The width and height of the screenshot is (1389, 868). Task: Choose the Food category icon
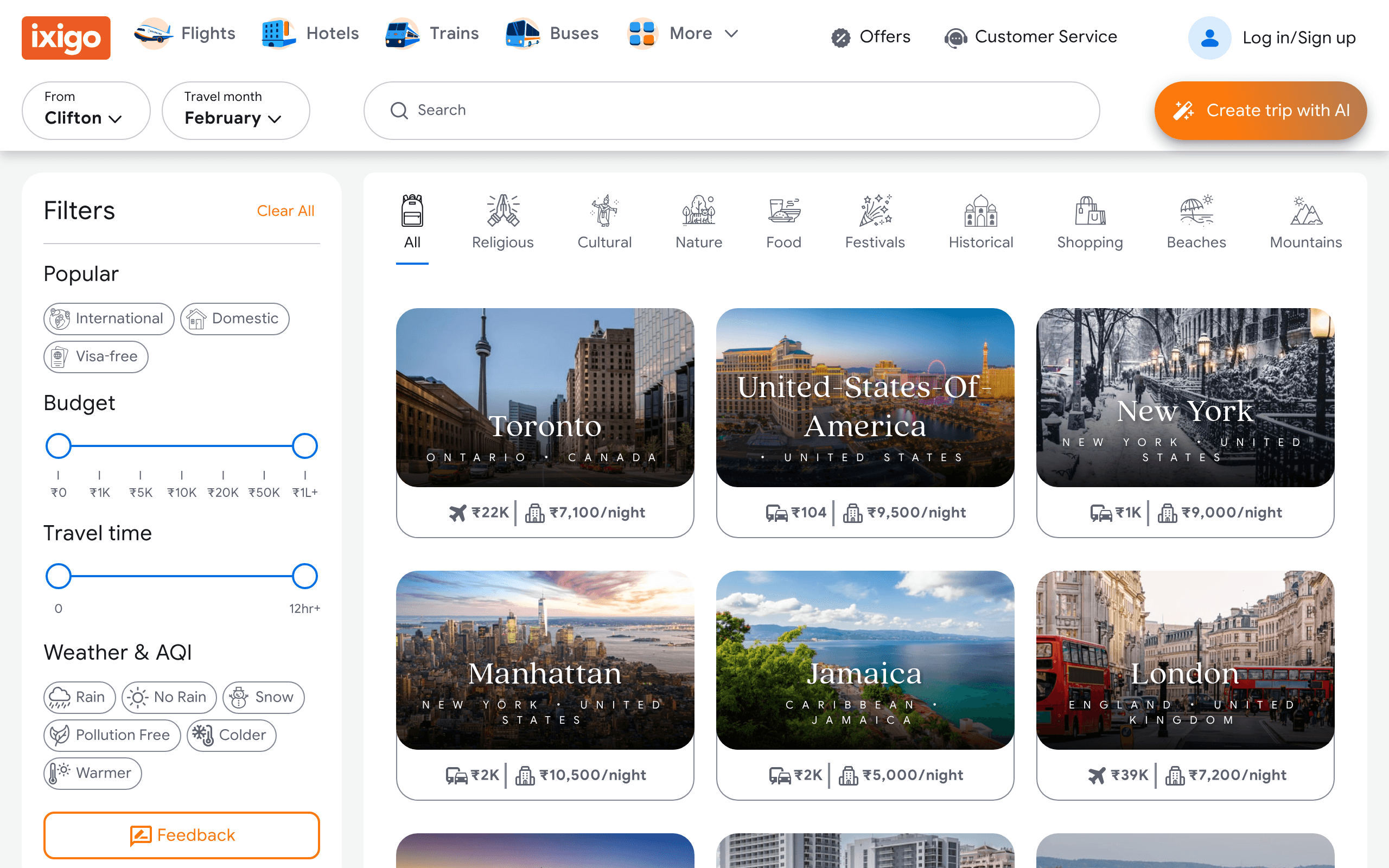783,210
